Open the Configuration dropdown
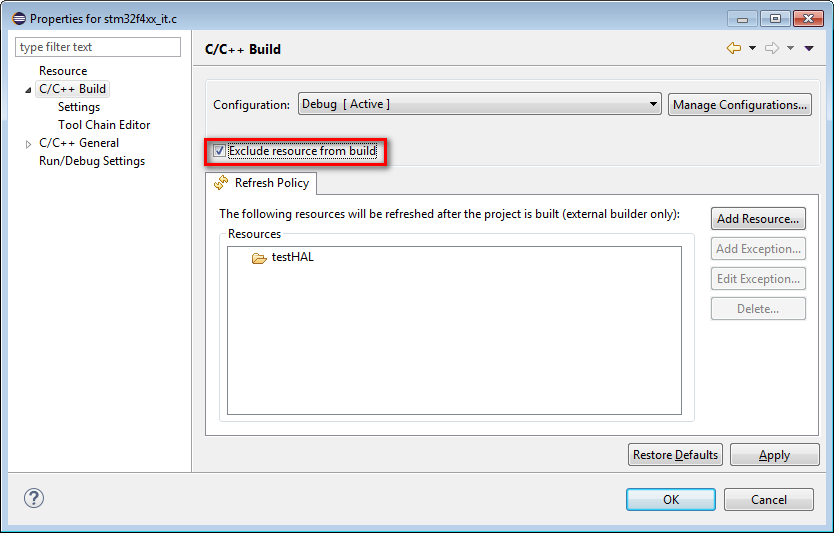The width and height of the screenshot is (834, 533). pos(479,104)
